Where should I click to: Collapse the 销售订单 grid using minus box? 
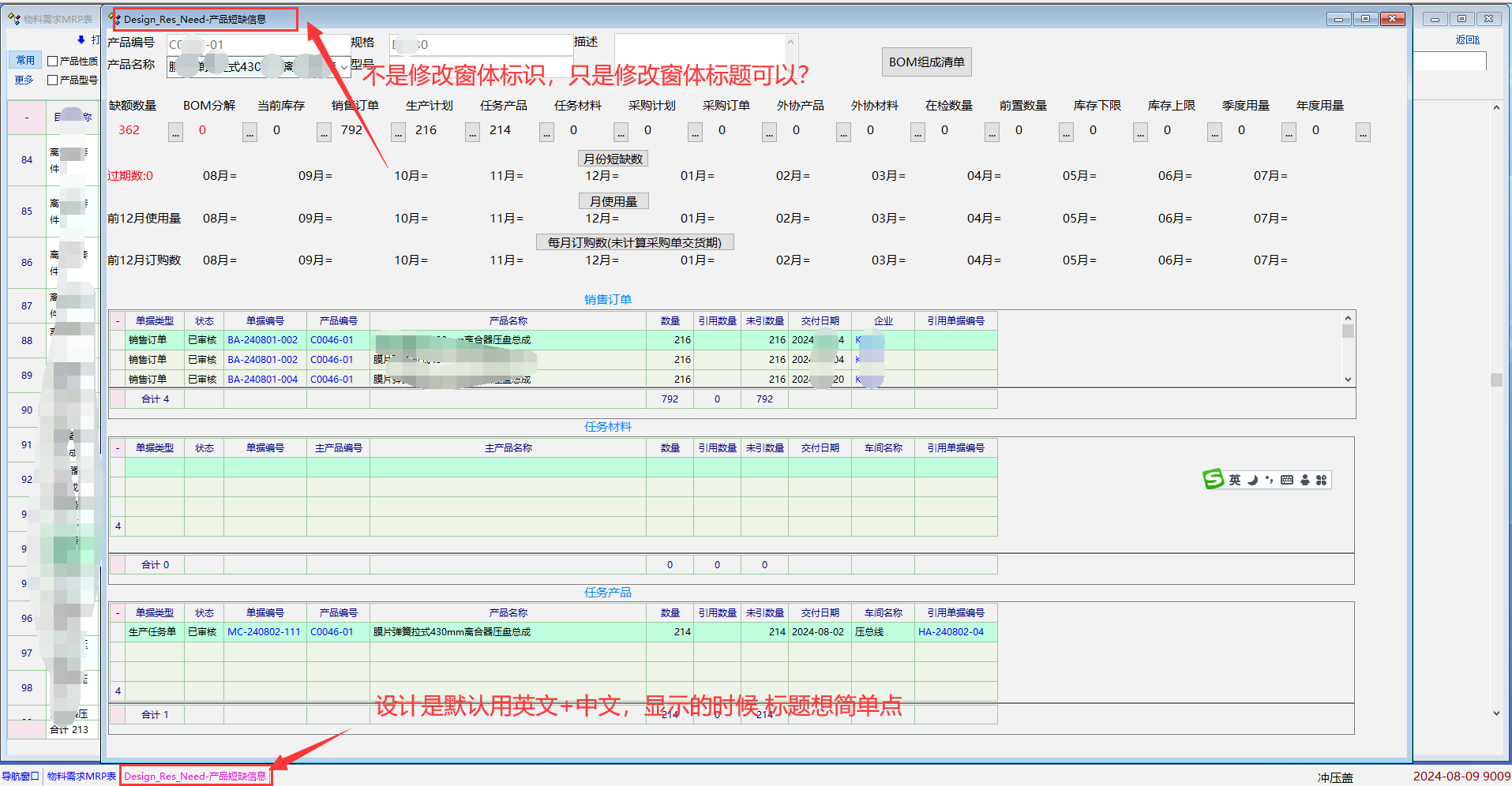tap(118, 321)
